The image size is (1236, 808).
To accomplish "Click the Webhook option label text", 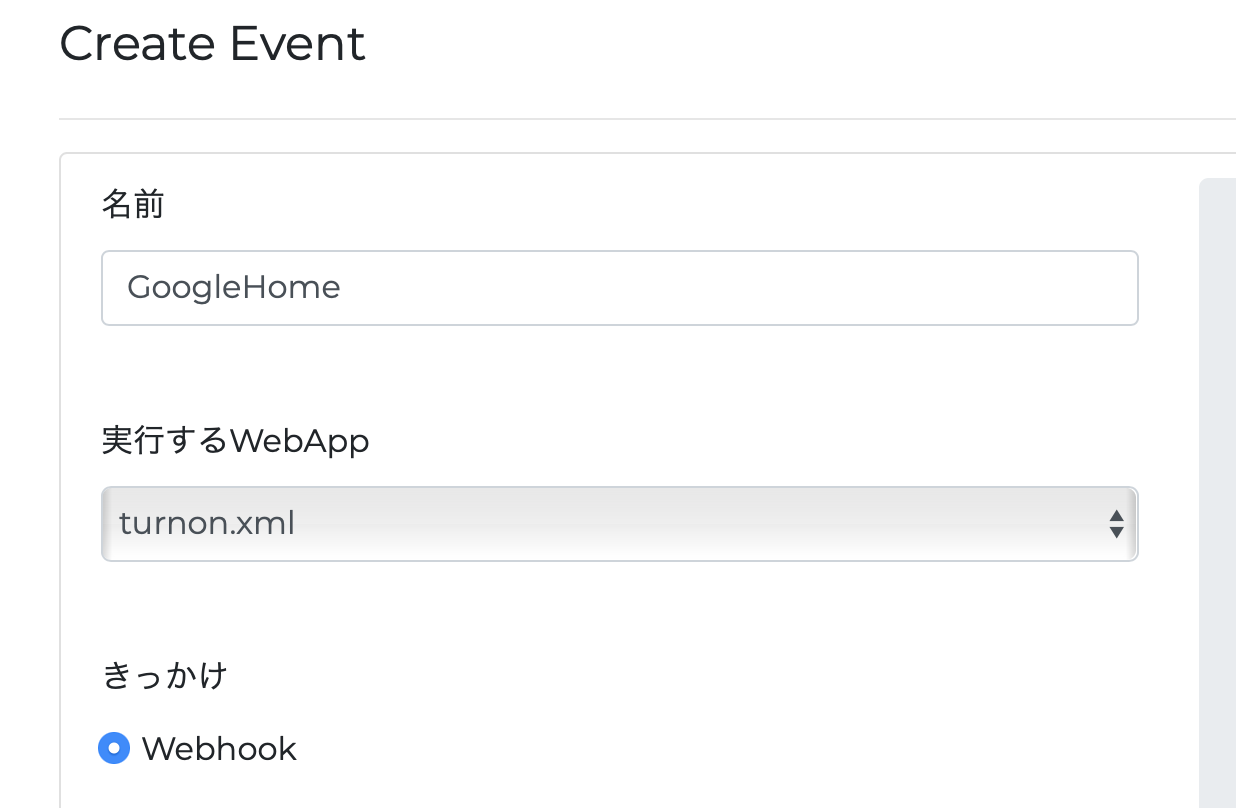I will pos(219,748).
